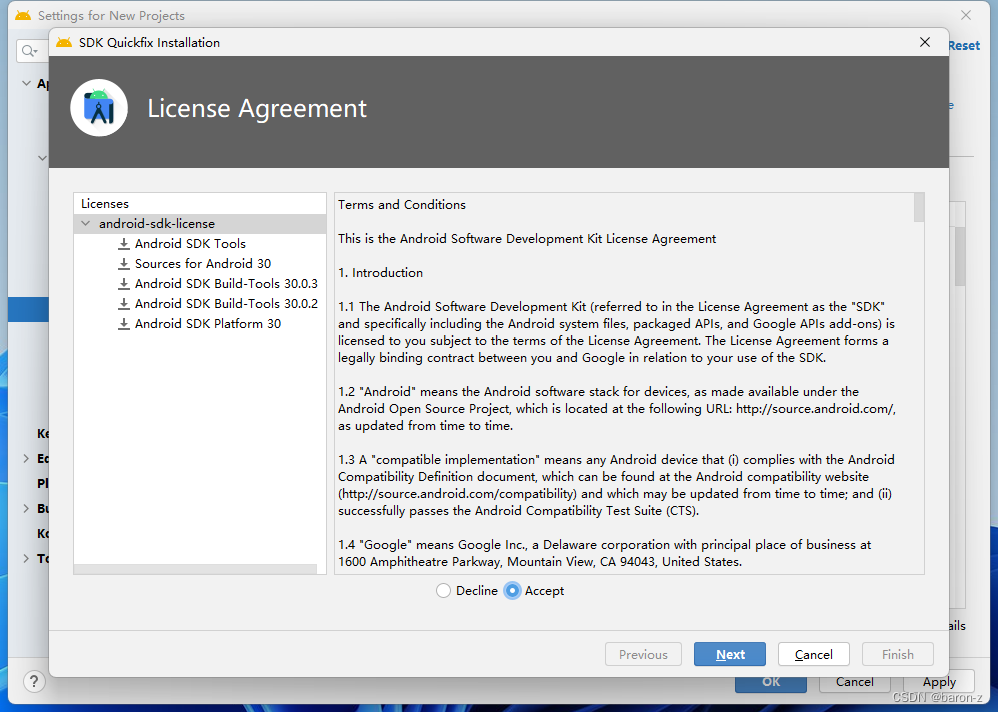The height and width of the screenshot is (712, 998).
Task: Close the SDK Quickfix Installation dialog
Action: tap(925, 42)
